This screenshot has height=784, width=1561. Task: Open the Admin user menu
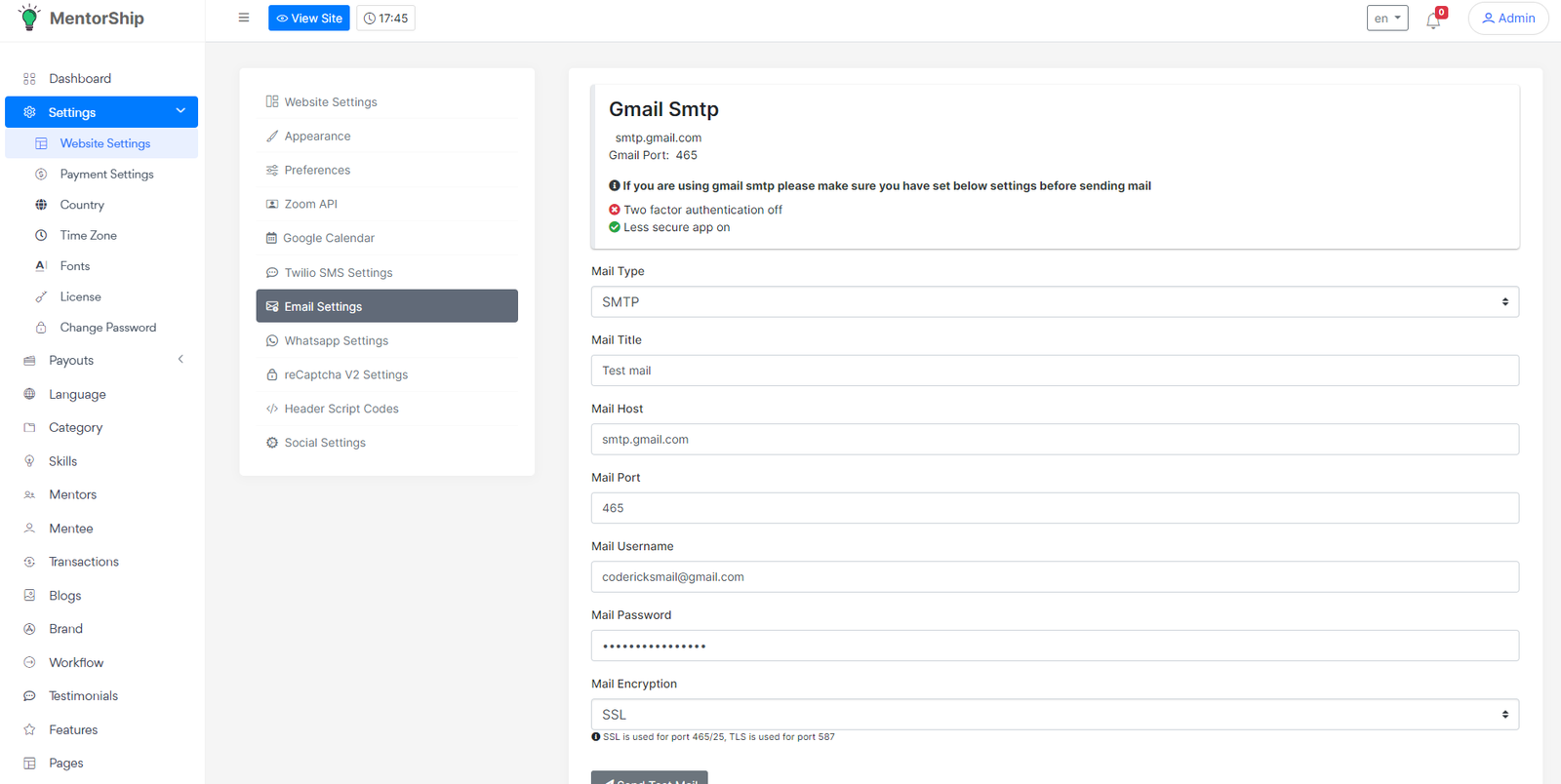tap(1507, 19)
